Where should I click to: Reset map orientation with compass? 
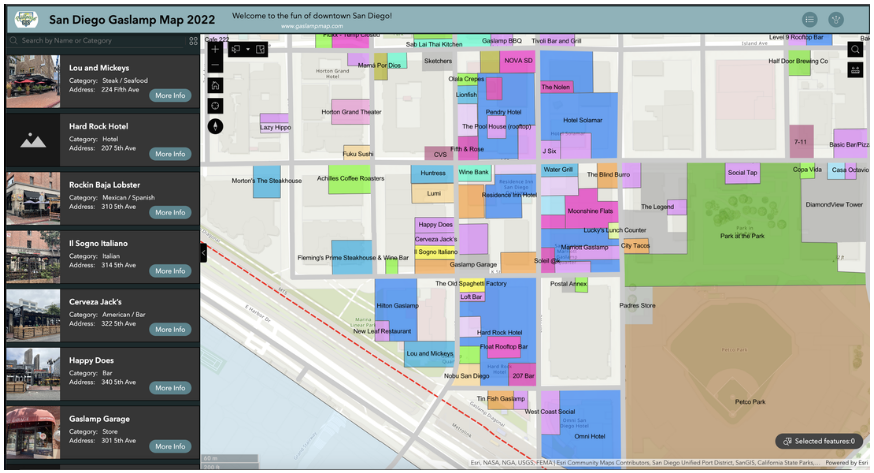pyautogui.click(x=215, y=126)
